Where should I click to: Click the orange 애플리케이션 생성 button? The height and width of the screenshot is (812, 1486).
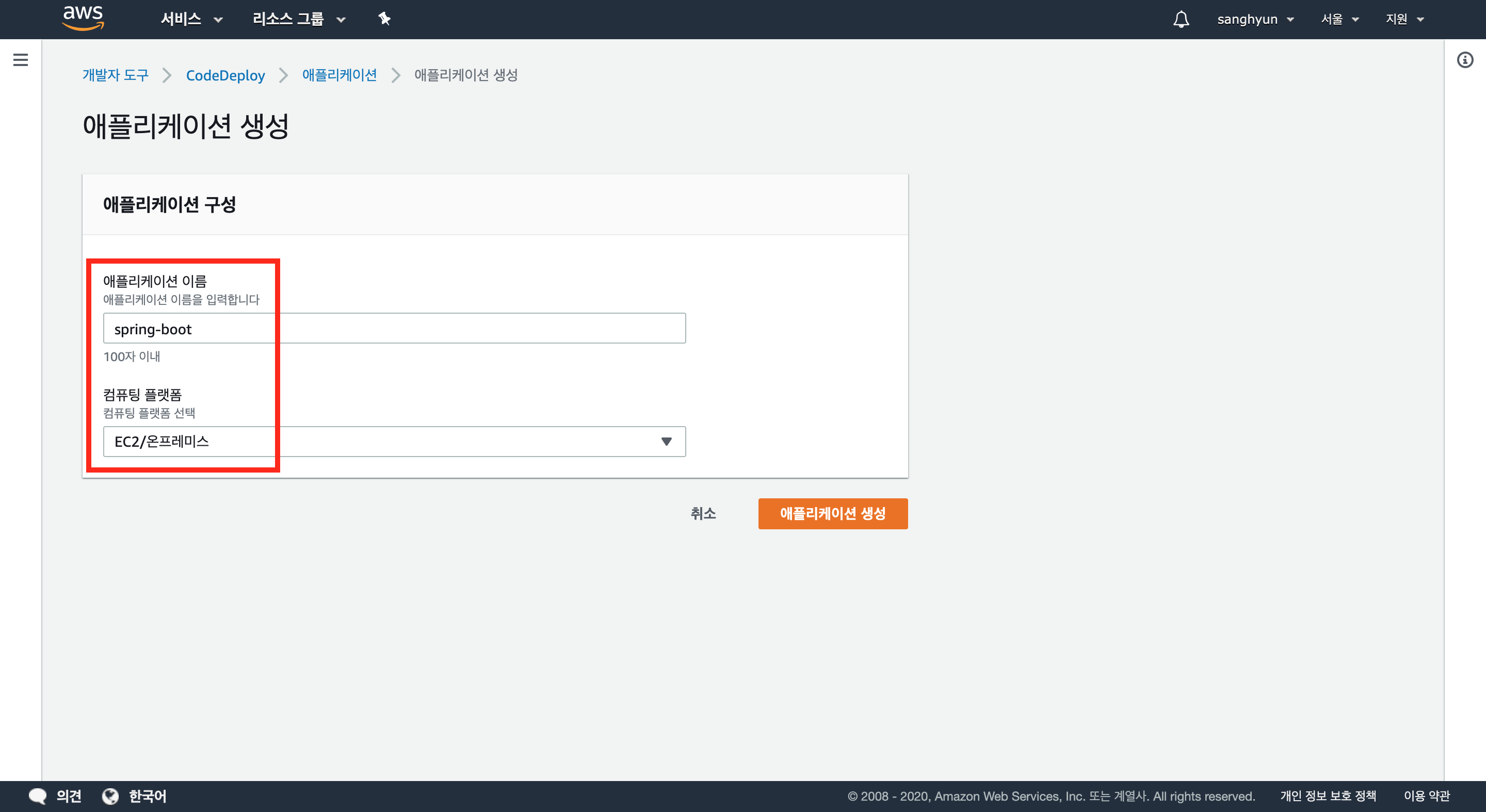tap(832, 513)
